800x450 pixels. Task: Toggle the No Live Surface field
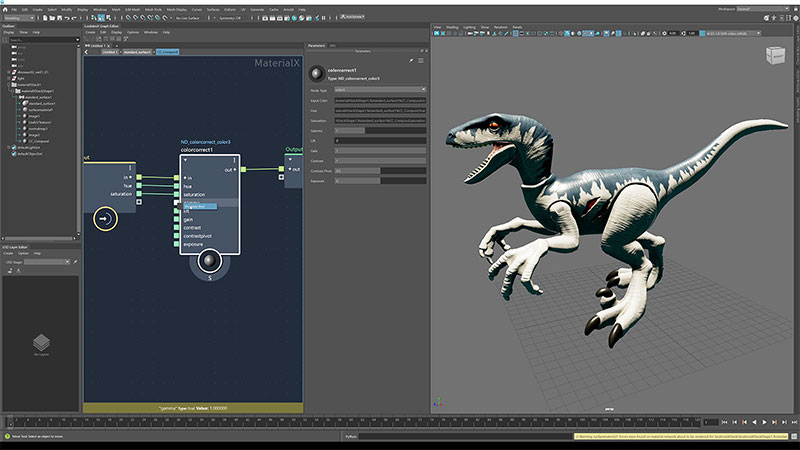tap(188, 18)
